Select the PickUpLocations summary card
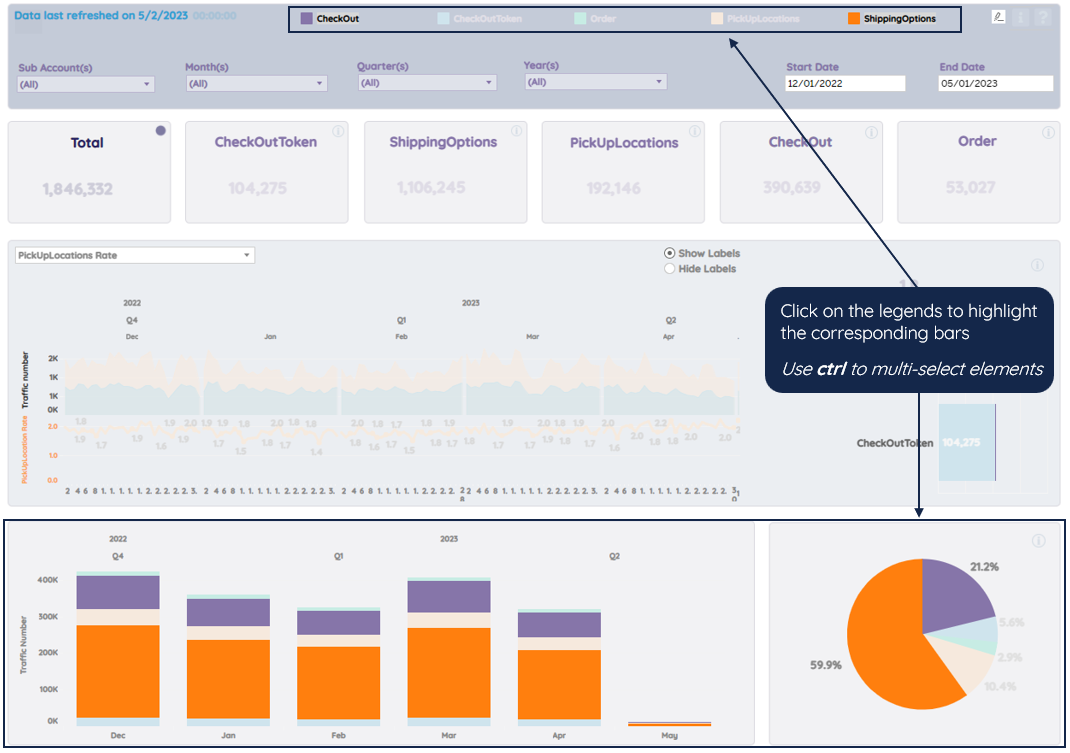Screen dimensions: 1070x753 click(623, 172)
